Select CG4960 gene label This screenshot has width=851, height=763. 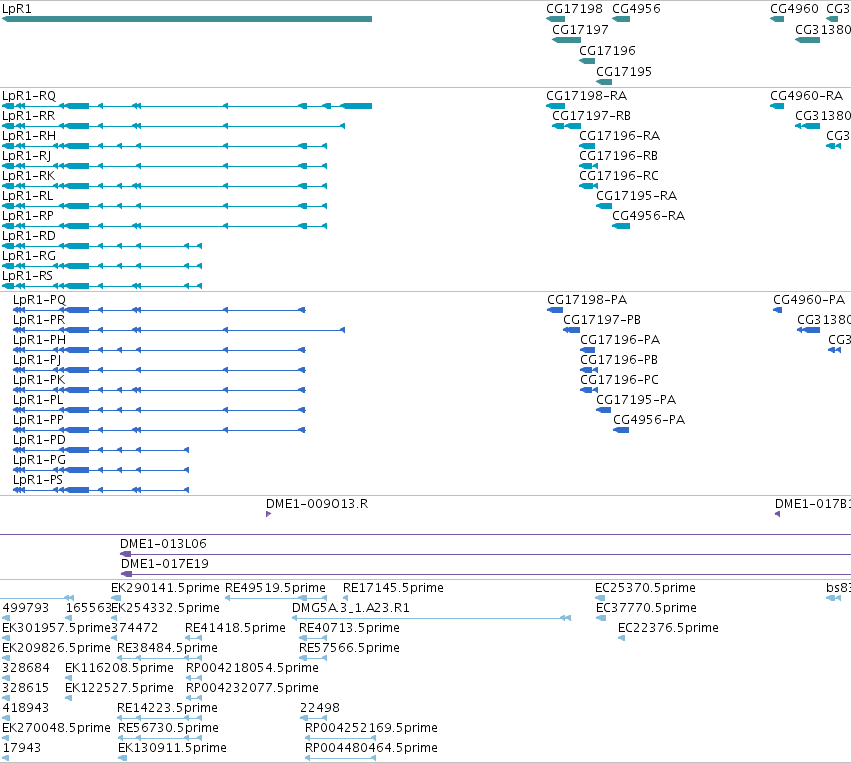coord(794,9)
